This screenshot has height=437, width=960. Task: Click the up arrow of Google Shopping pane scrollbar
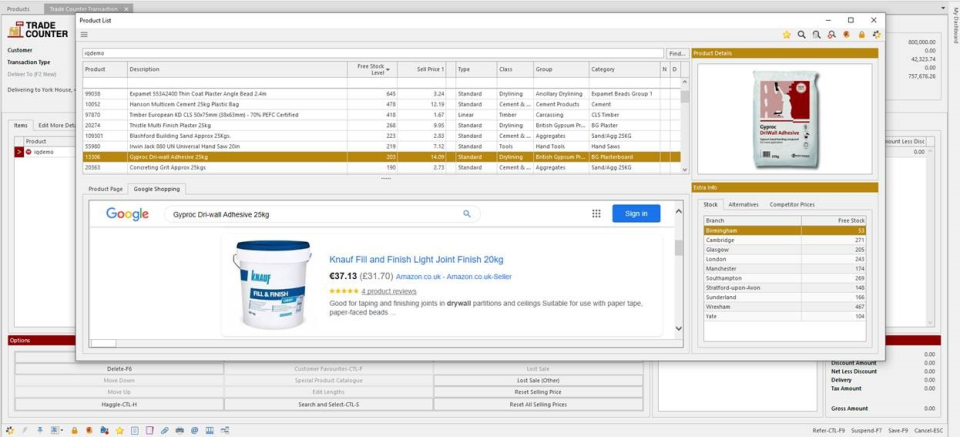[678, 212]
